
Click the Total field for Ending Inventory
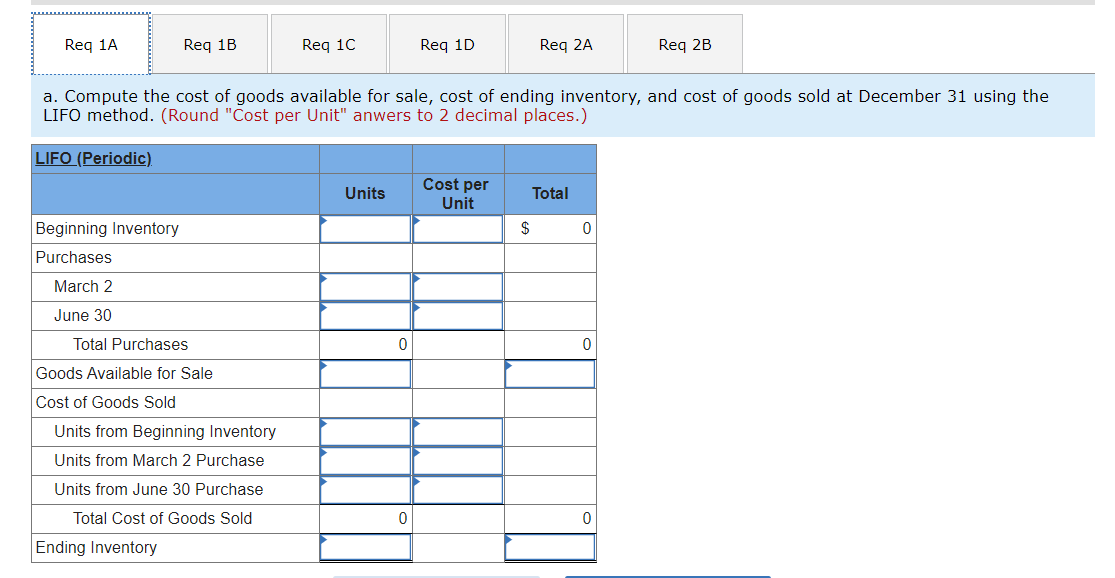point(550,547)
